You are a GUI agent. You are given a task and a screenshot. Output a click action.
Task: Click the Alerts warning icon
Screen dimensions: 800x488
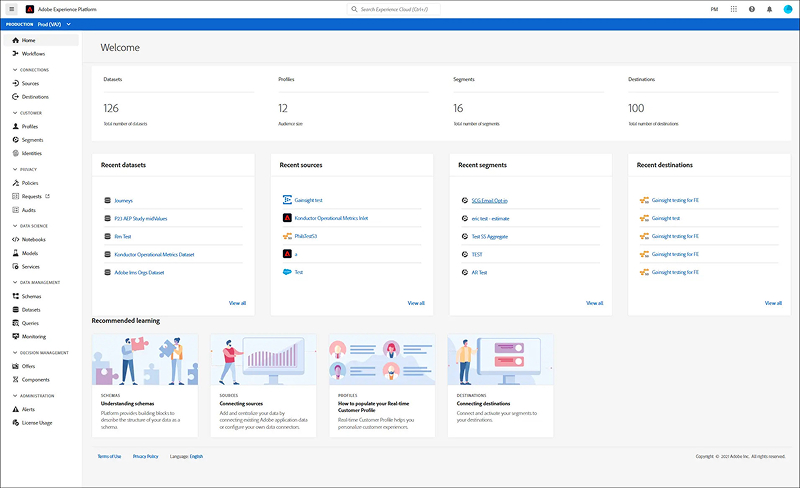tap(15, 409)
